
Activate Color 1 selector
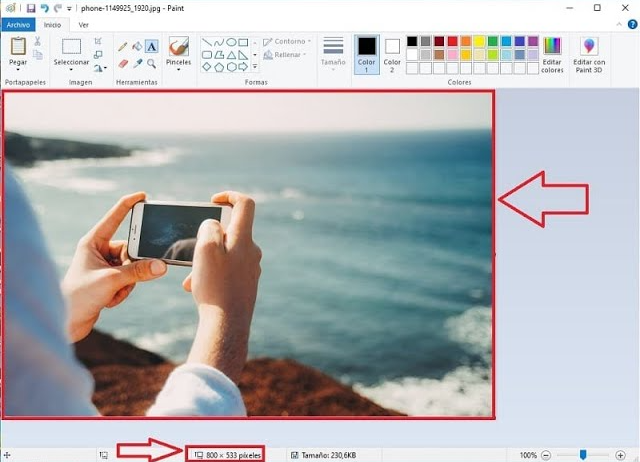[x=366, y=52]
